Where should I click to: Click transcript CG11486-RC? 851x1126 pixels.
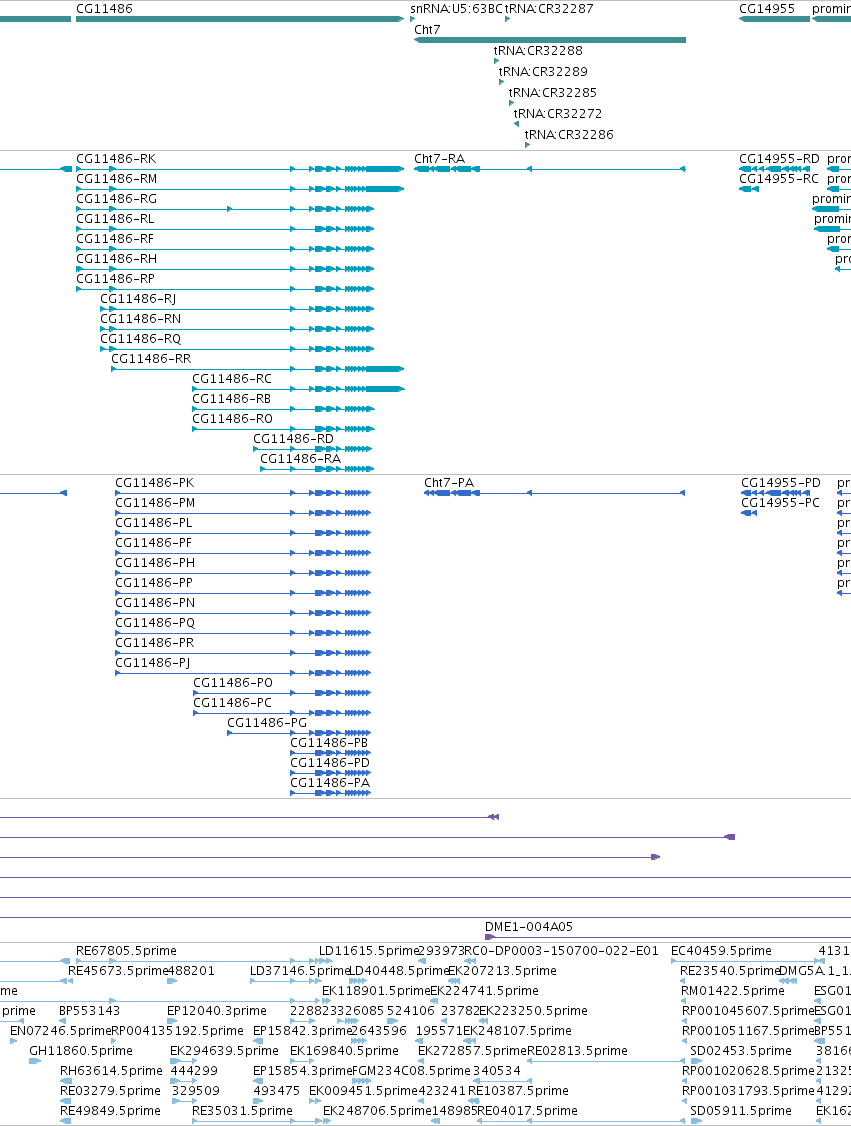[232, 379]
